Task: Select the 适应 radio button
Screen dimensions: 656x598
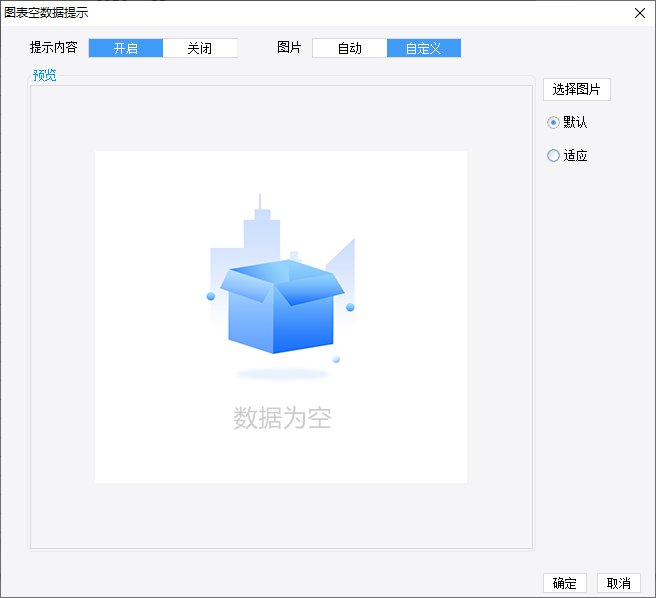Action: (553, 155)
